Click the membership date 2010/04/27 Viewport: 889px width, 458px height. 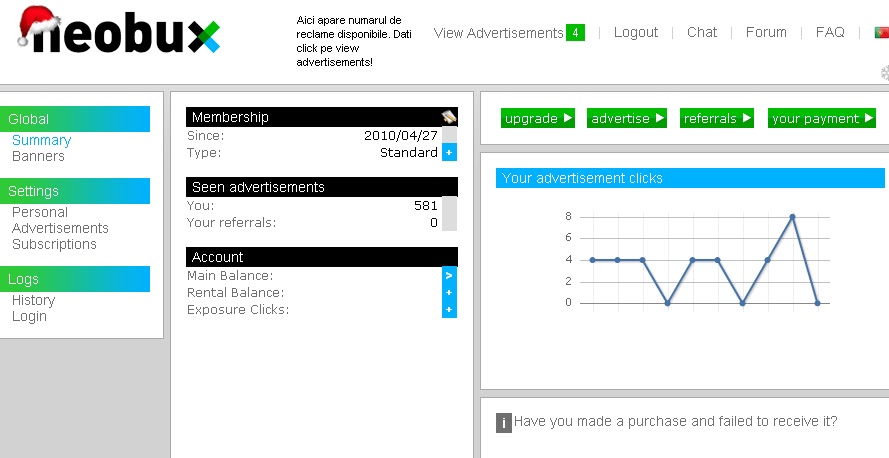[401, 135]
